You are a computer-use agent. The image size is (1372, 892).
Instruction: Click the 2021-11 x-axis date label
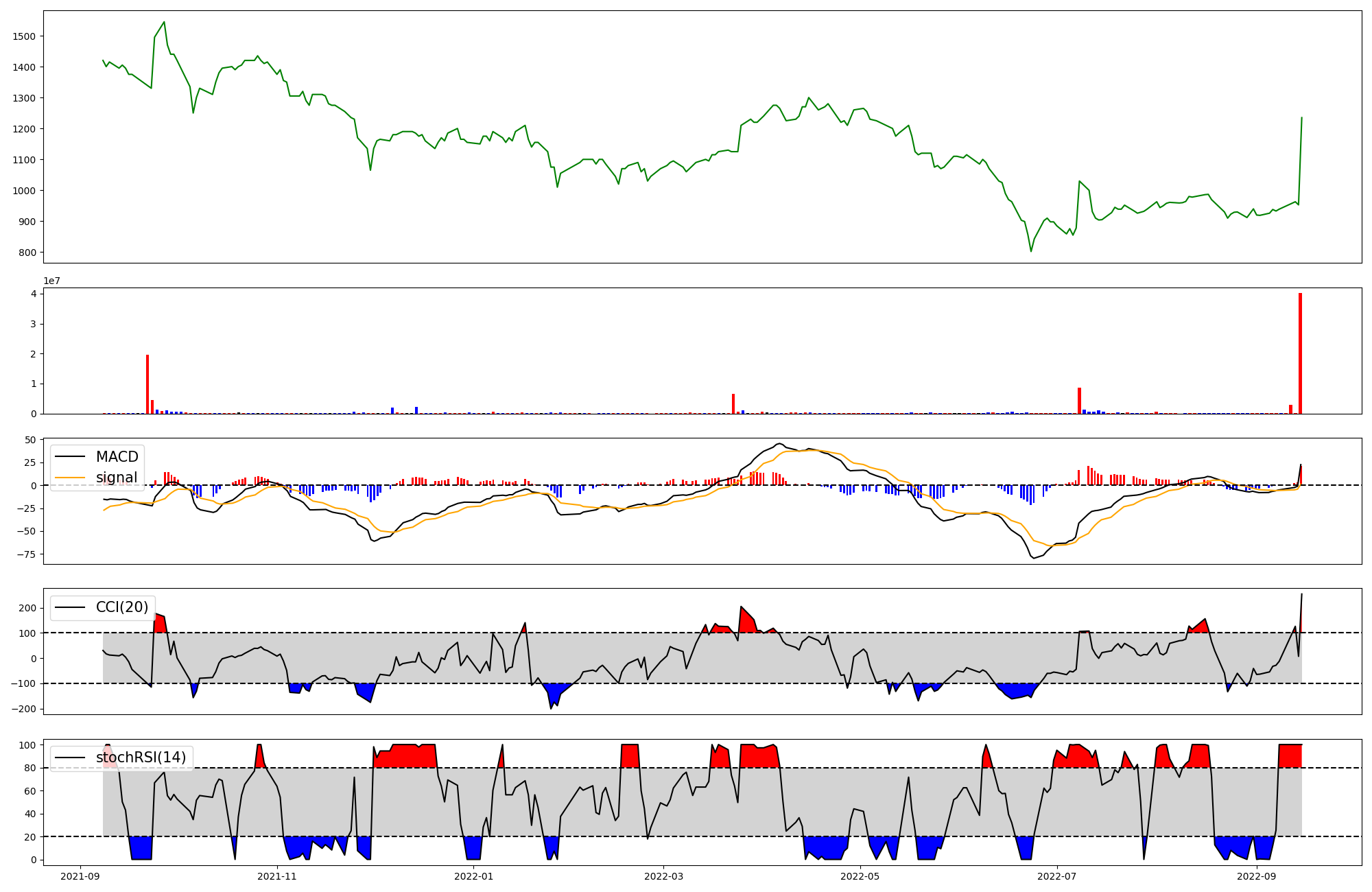(278, 876)
